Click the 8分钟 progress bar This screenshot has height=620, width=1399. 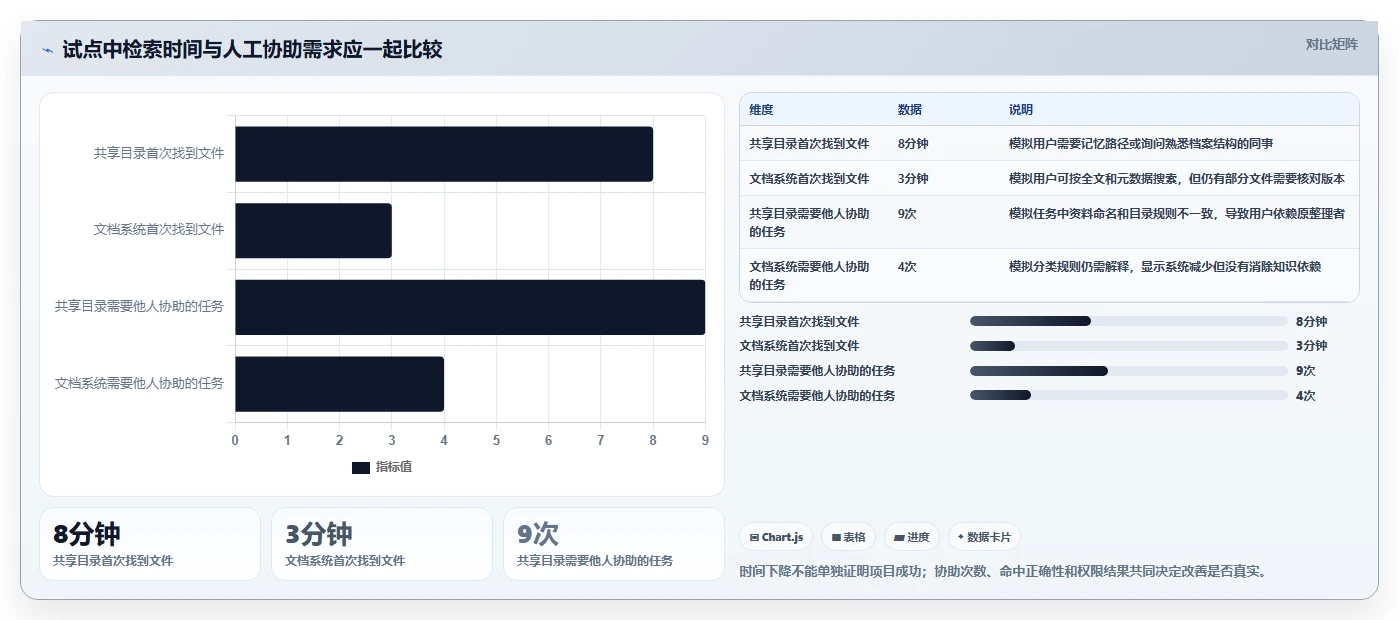pos(1129,321)
